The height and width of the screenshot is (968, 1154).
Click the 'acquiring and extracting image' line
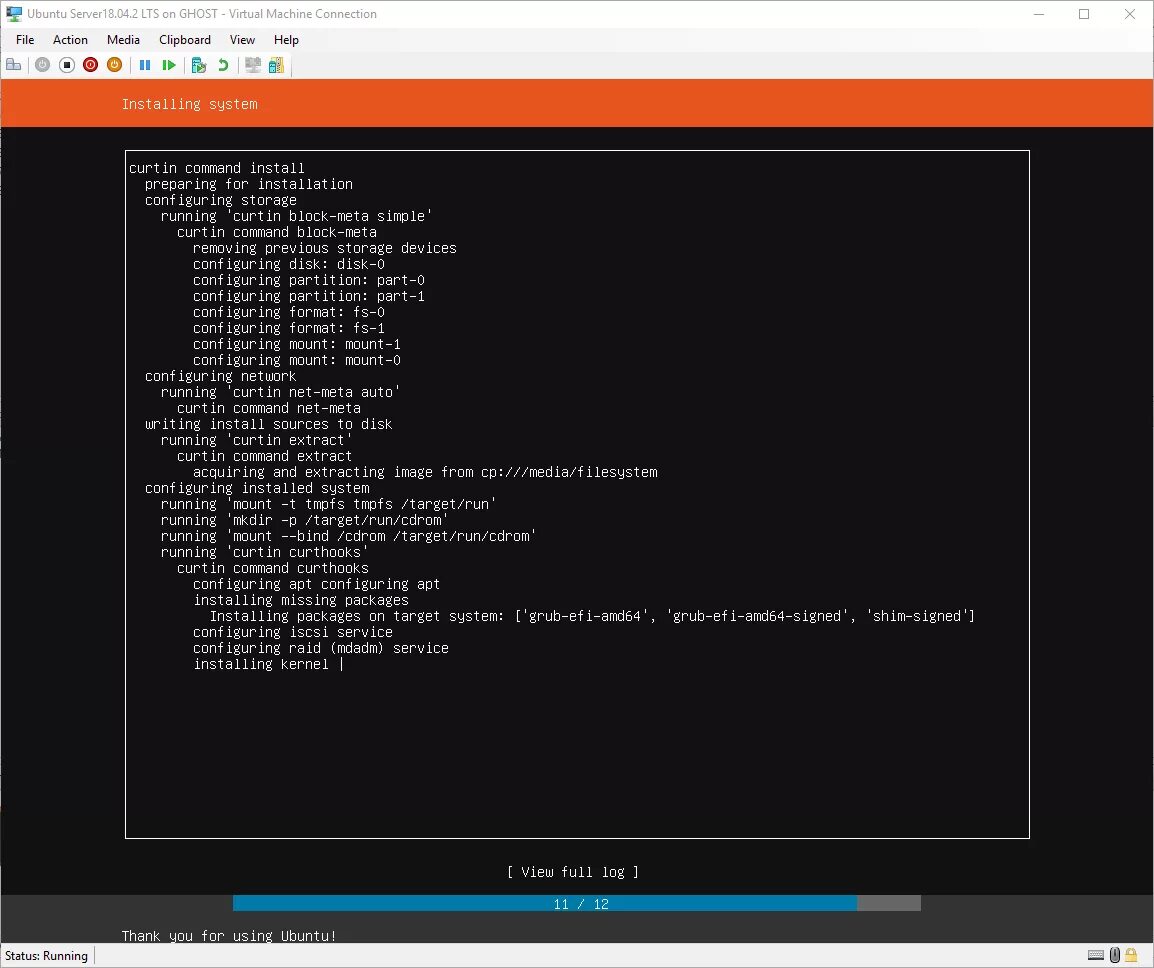[425, 472]
